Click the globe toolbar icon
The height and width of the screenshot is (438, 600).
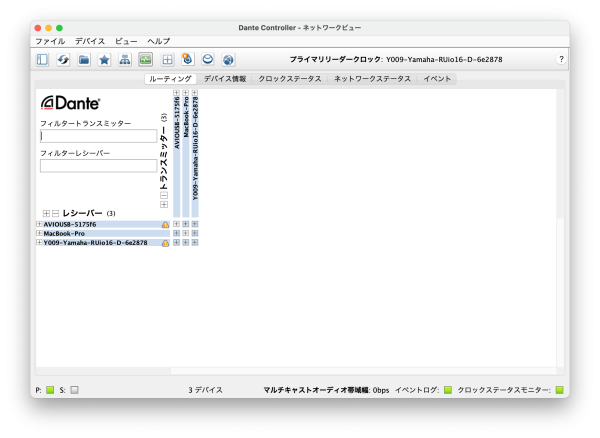(x=228, y=60)
